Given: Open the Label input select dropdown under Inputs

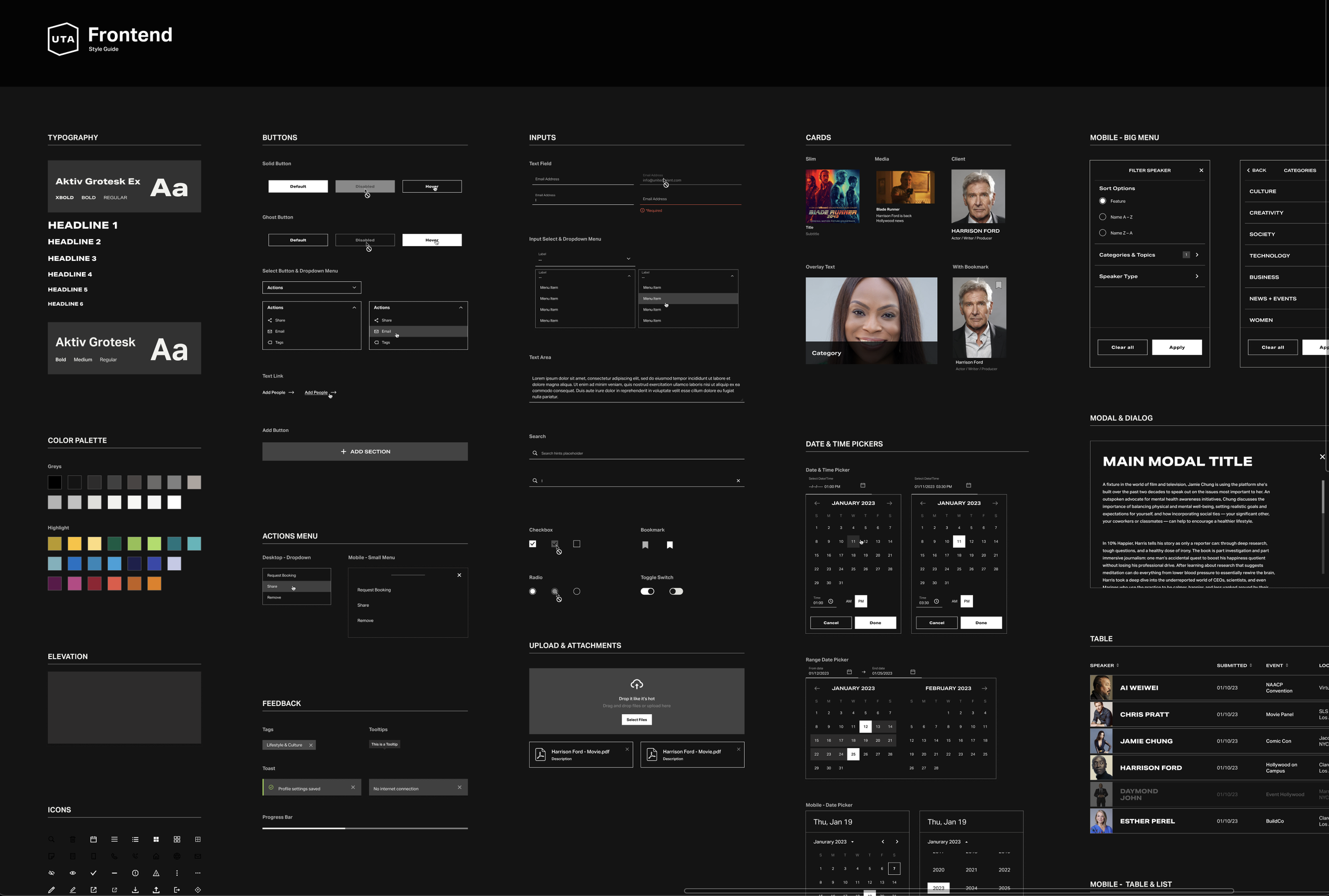Looking at the screenshot, I should coord(584,259).
